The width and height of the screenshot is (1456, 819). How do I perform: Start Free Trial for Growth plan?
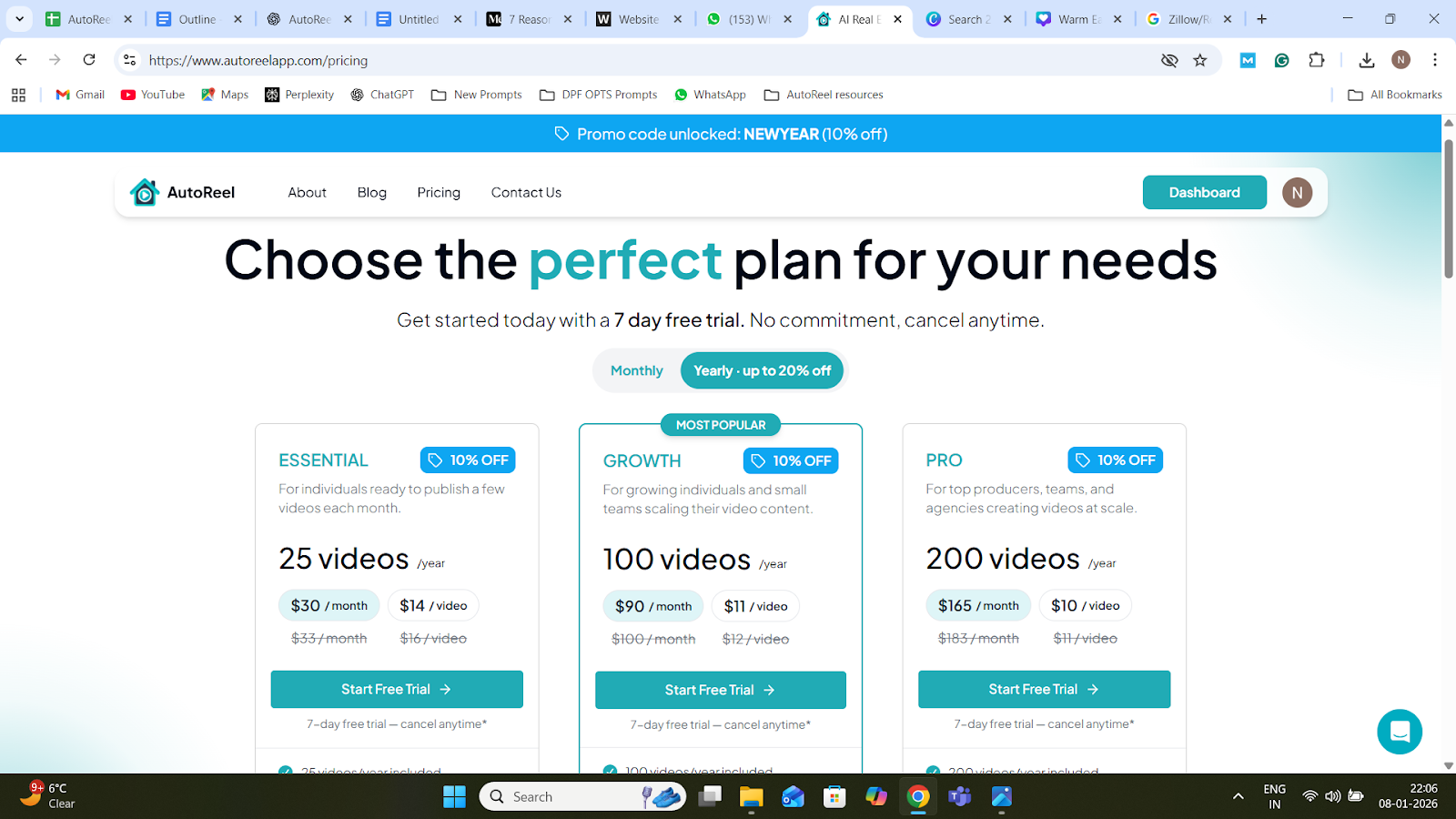[x=721, y=690]
